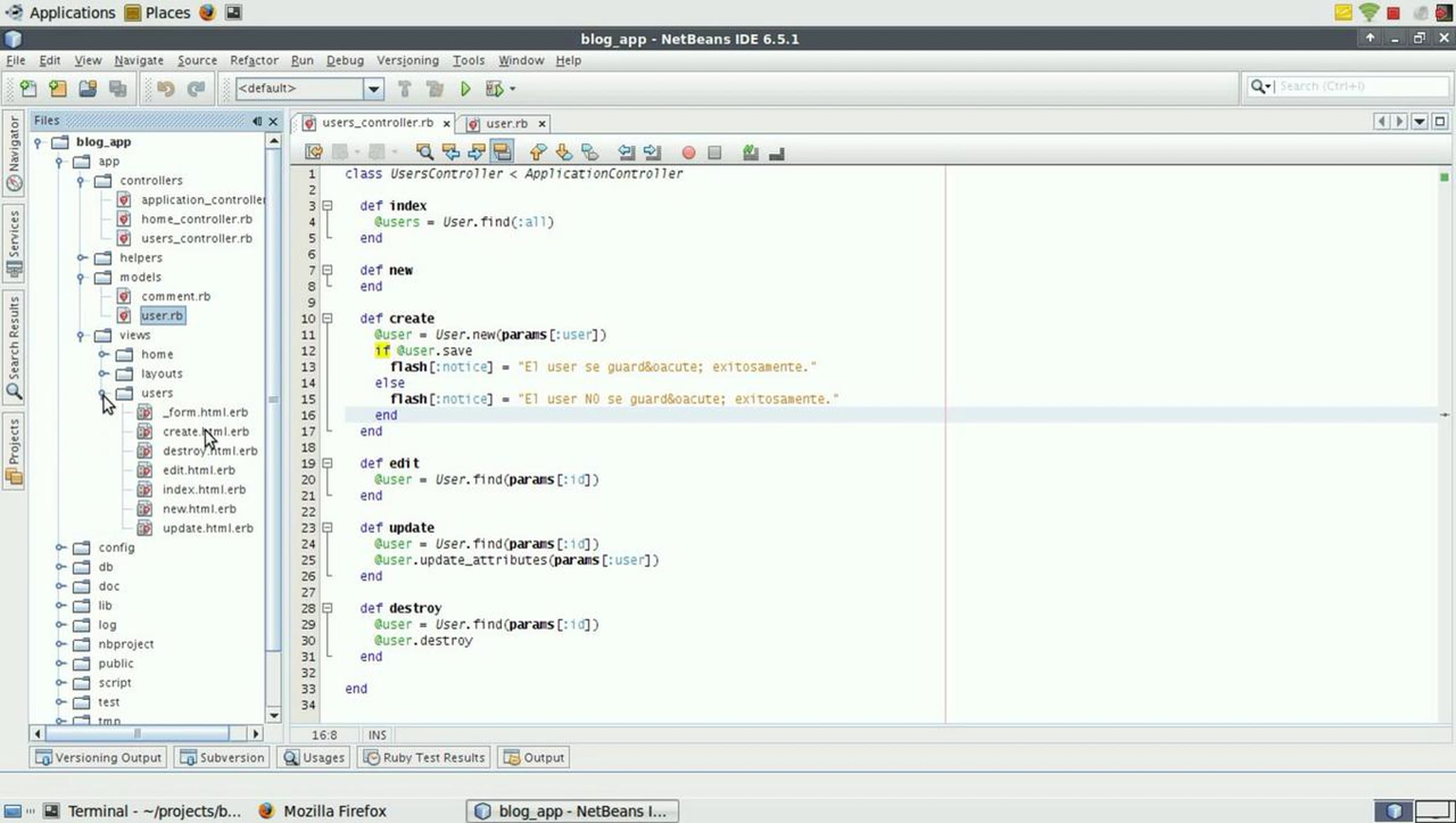Toggle bookmark on the current line
This screenshot has width=1456, height=823.
click(590, 152)
